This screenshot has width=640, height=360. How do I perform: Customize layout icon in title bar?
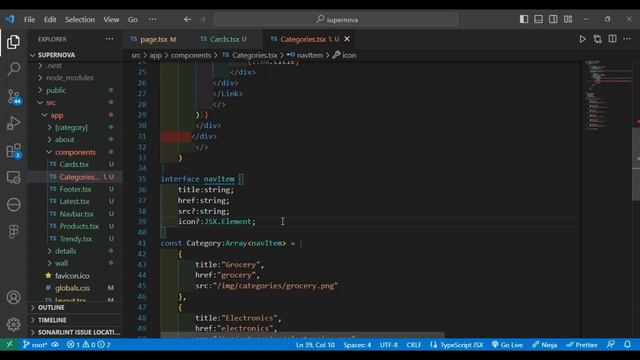pos(568,19)
